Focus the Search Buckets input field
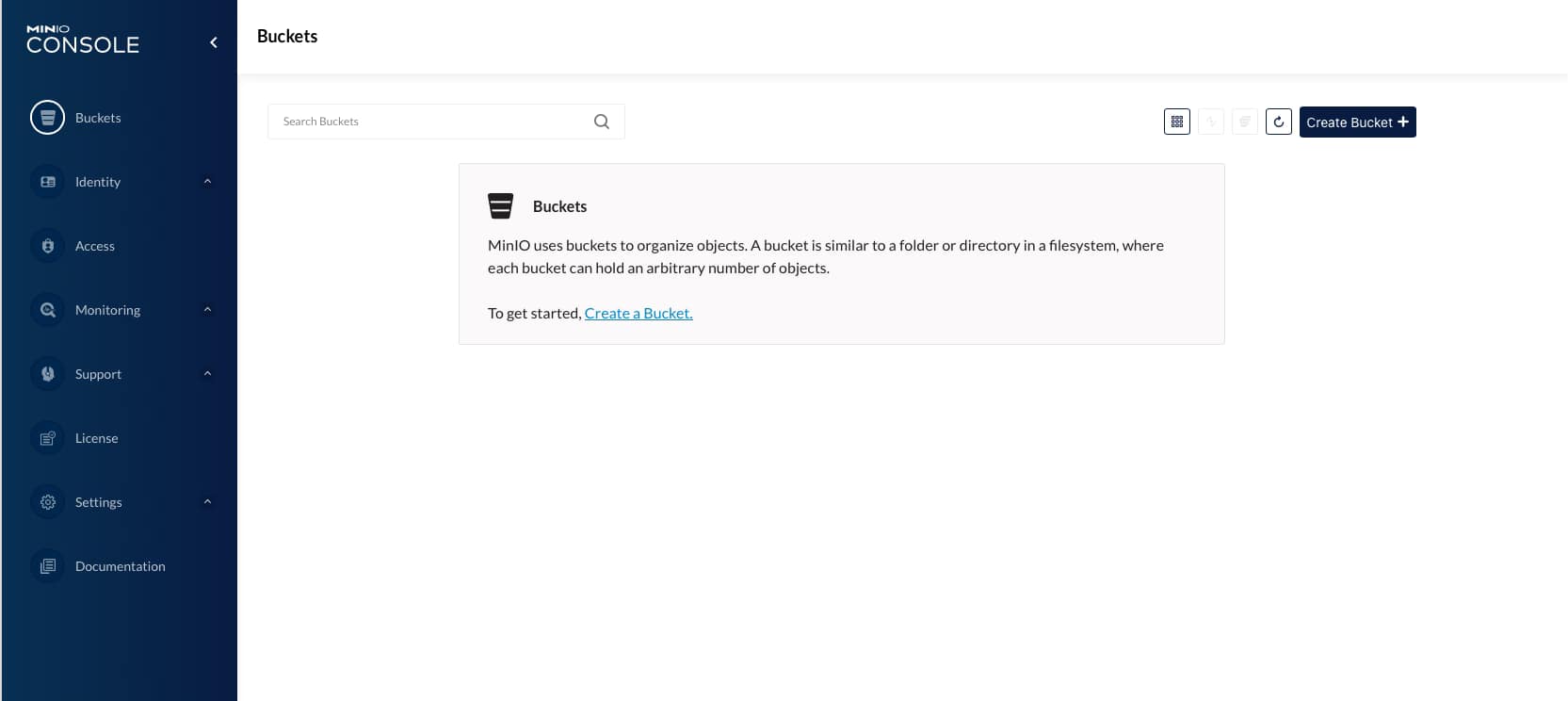 [x=433, y=122]
